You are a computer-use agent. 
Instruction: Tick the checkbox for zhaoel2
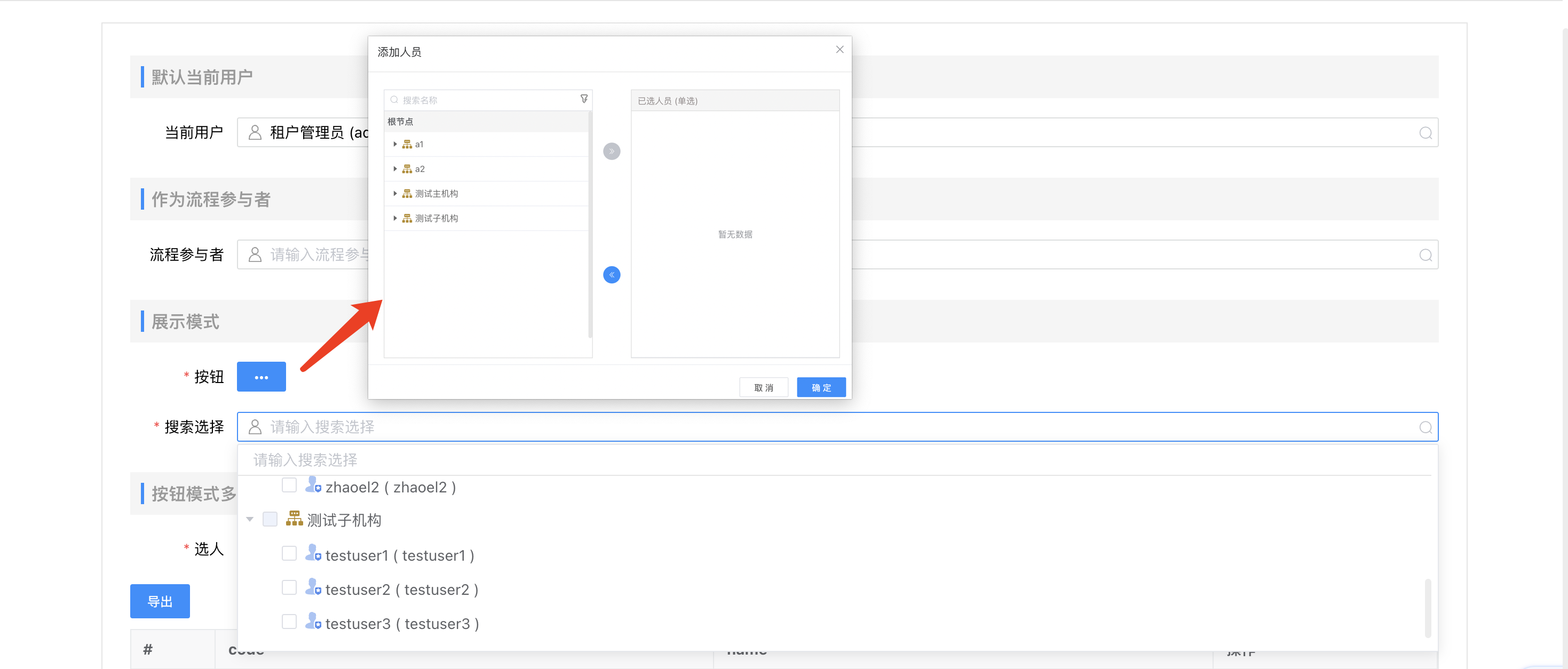coord(289,485)
